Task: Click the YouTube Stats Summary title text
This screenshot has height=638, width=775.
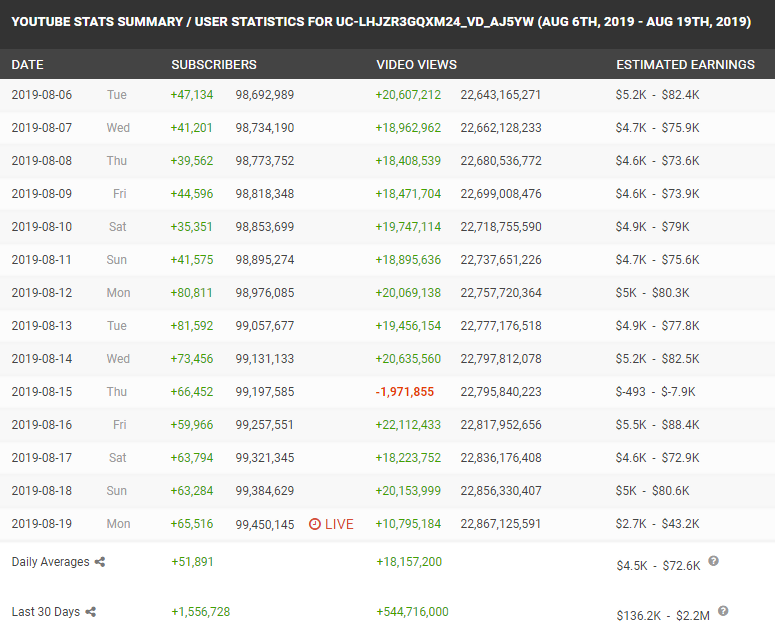Action: (x=381, y=22)
